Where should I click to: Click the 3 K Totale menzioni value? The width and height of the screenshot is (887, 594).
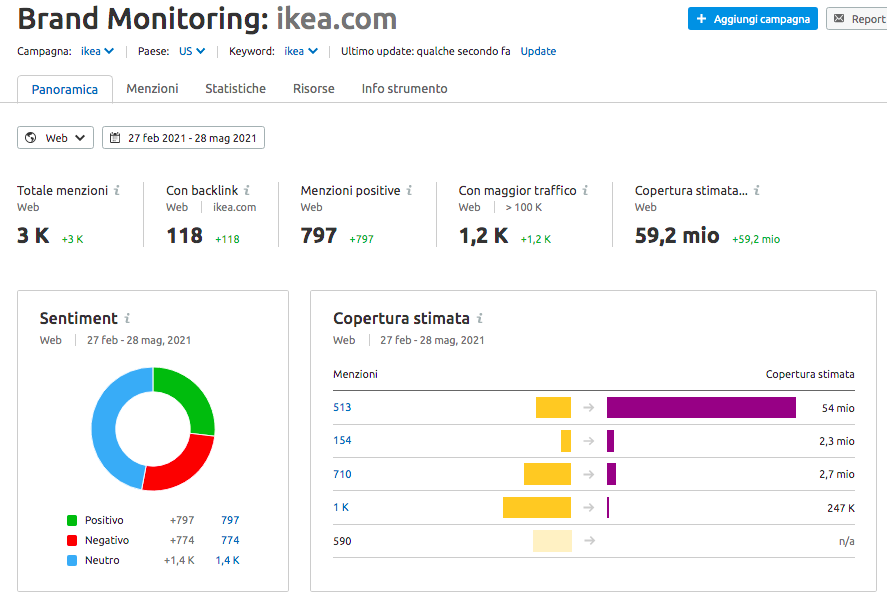33,236
